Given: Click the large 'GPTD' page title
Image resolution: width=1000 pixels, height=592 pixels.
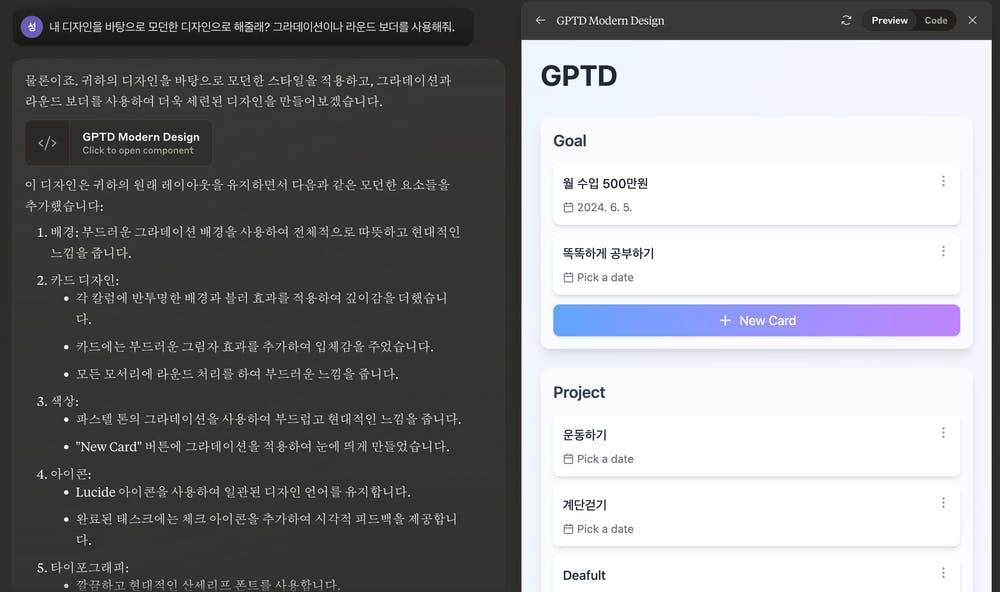Looking at the screenshot, I should click(x=579, y=76).
